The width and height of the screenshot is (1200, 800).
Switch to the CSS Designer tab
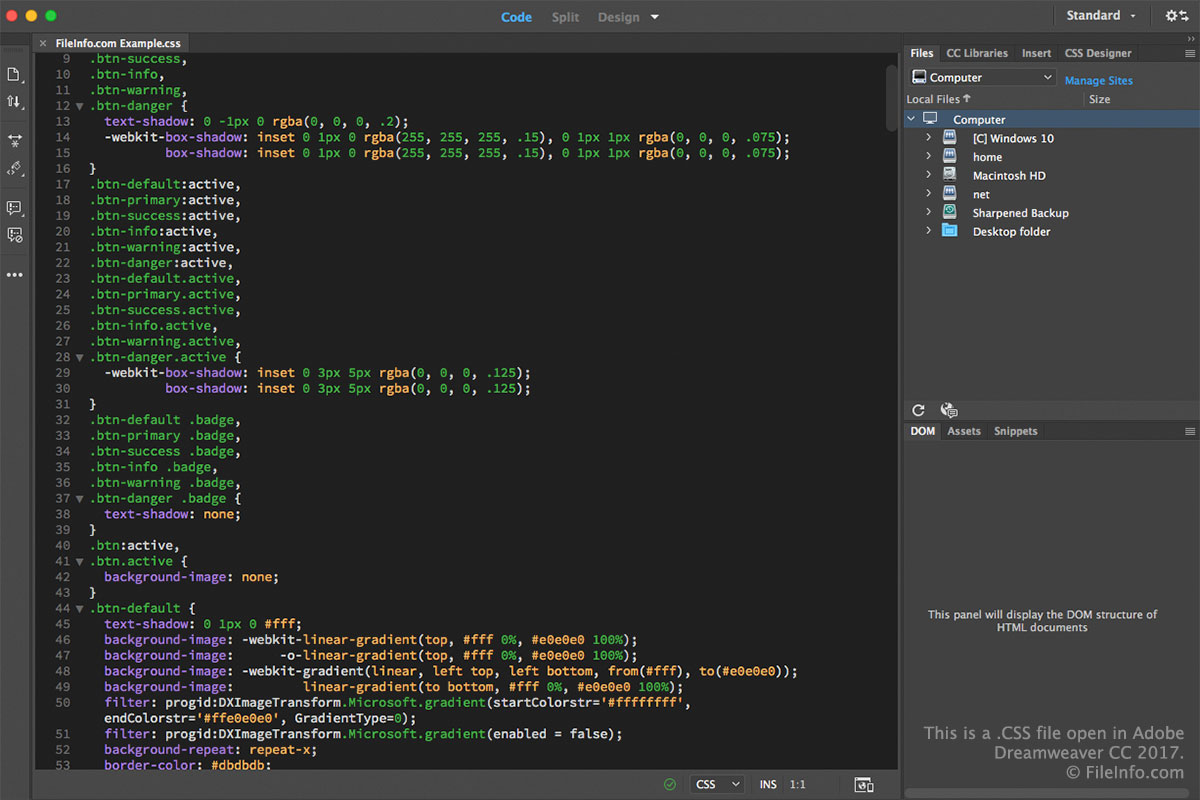click(x=1097, y=53)
